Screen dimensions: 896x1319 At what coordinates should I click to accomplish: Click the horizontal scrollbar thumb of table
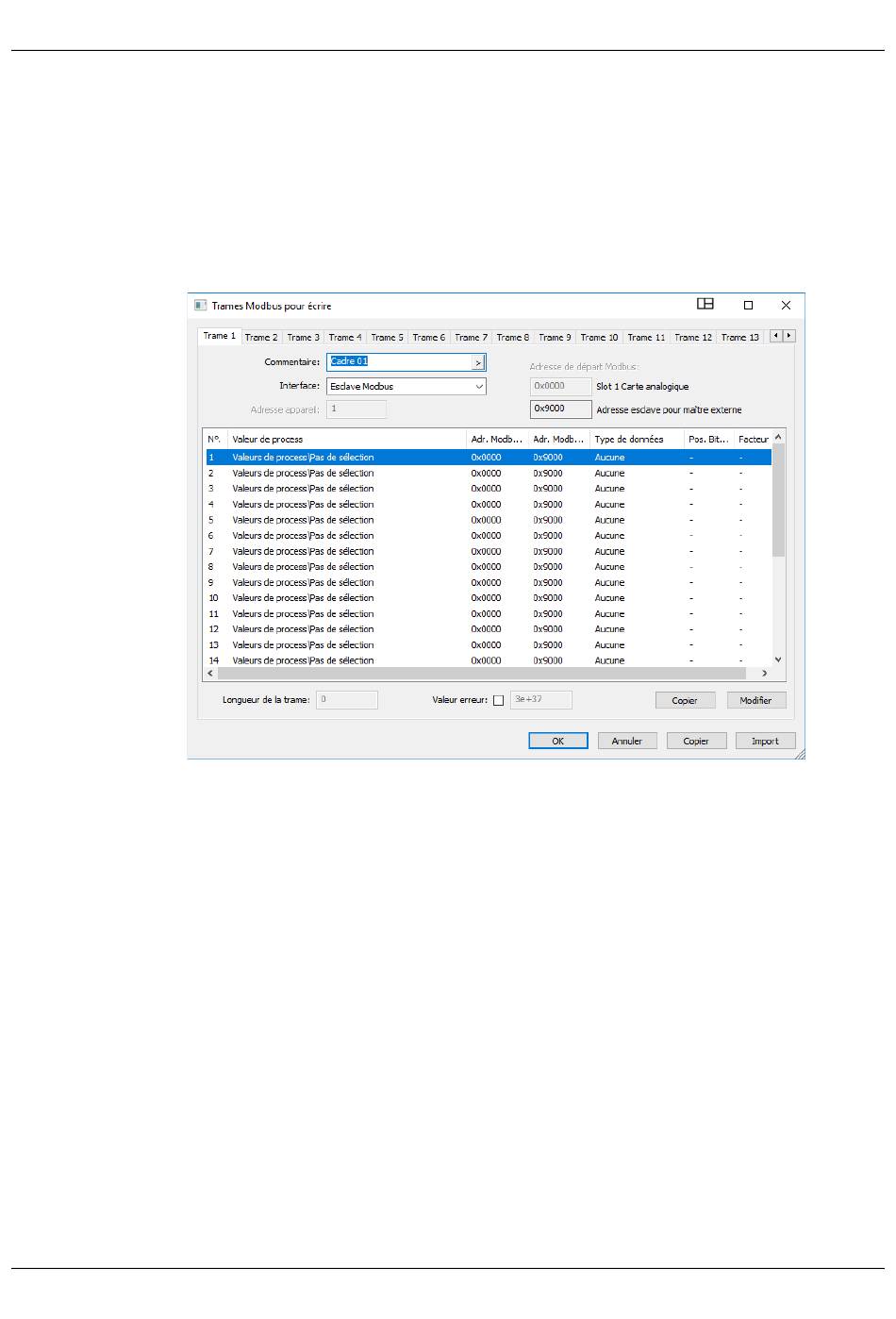[481, 674]
